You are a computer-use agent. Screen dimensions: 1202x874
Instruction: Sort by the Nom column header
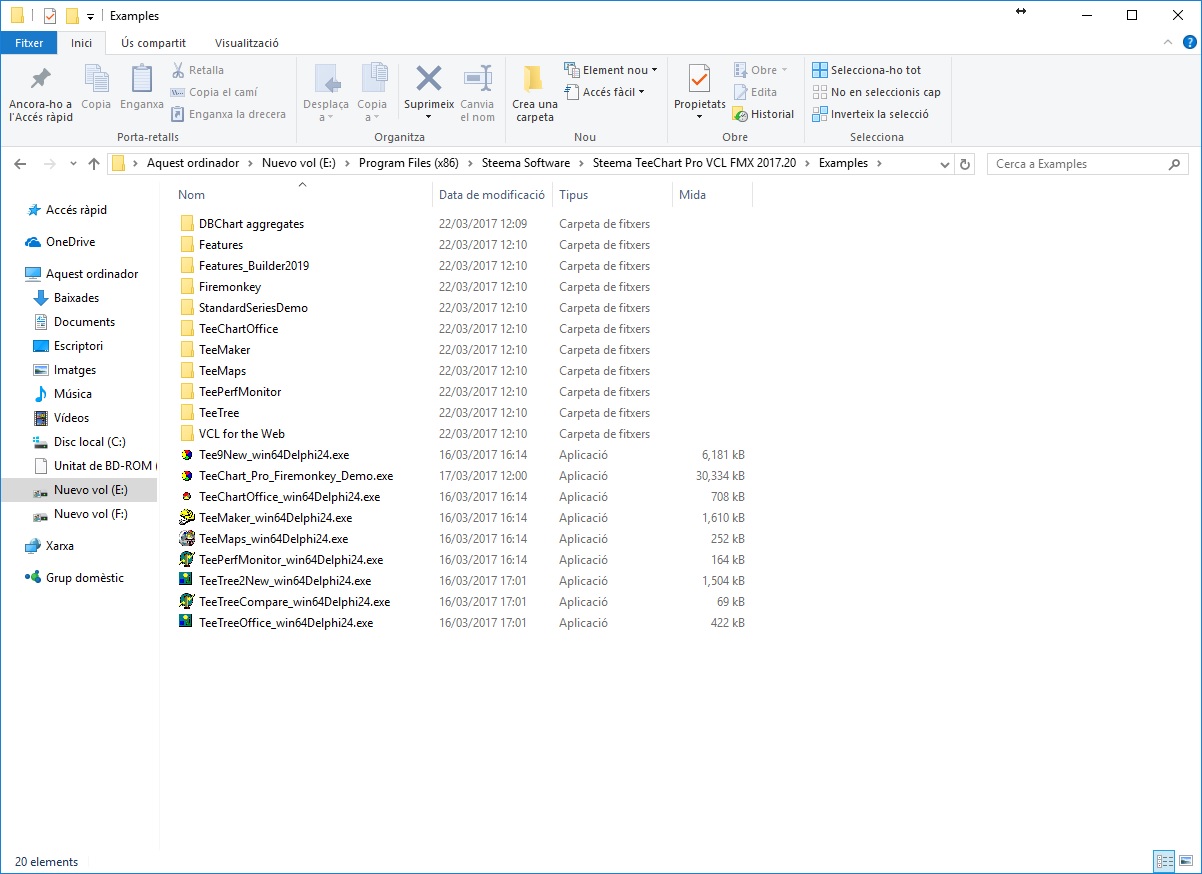click(x=192, y=195)
